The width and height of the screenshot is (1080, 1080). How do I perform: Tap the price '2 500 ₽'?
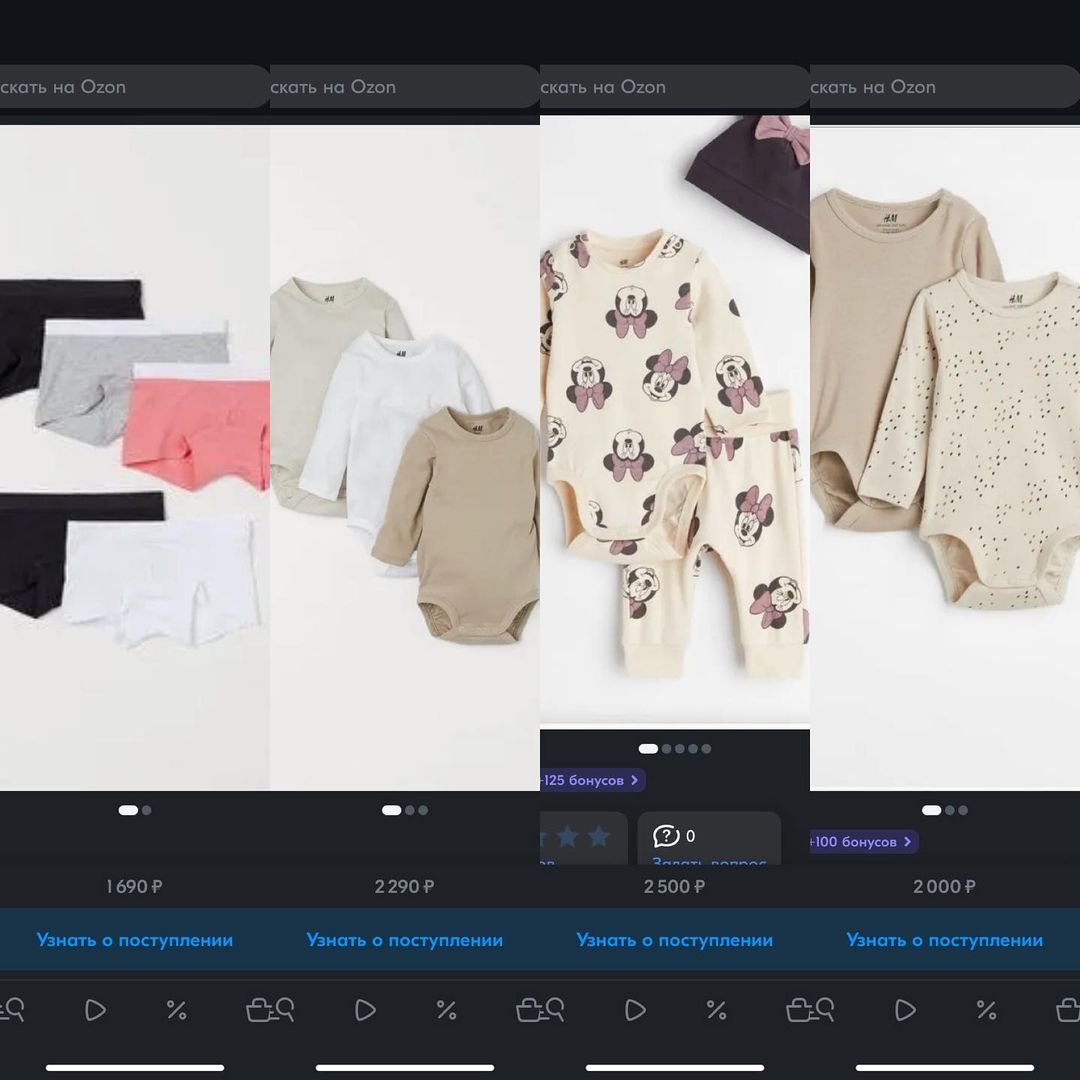674,886
